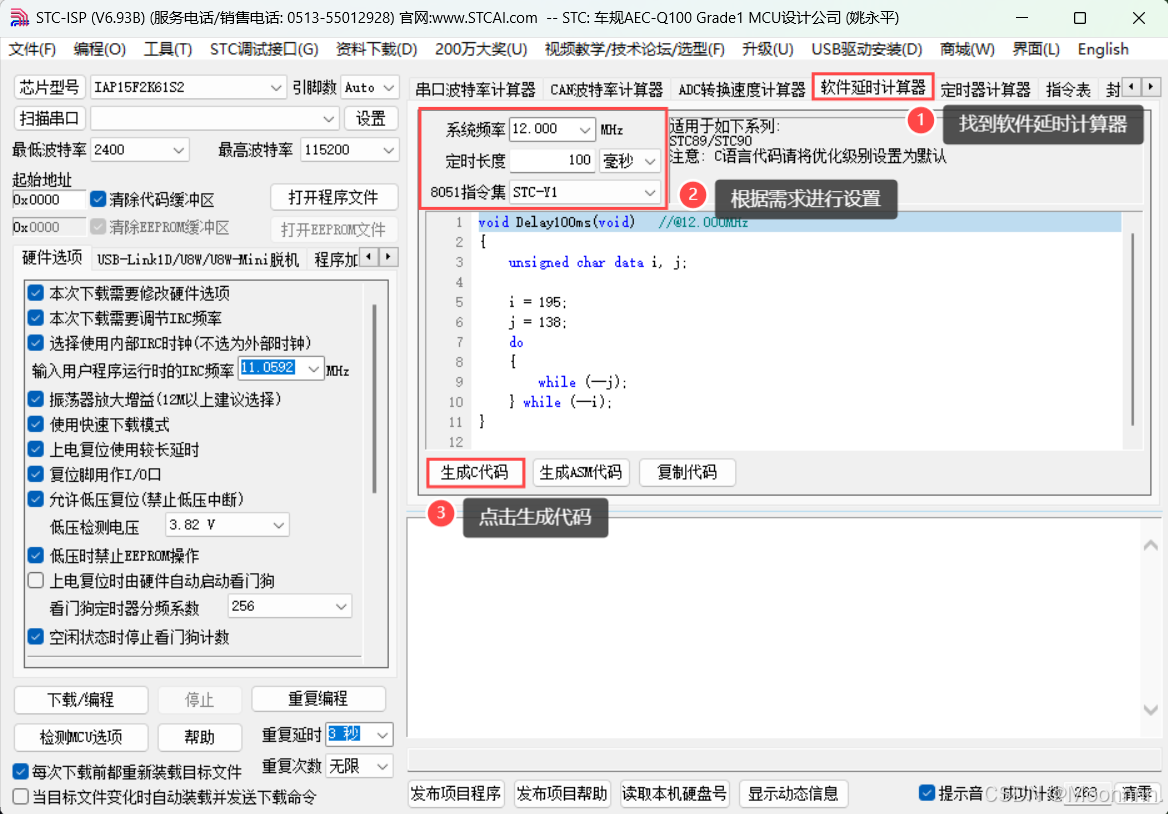Click 下载/编程 button
1168x814 pixels.
(x=80, y=700)
